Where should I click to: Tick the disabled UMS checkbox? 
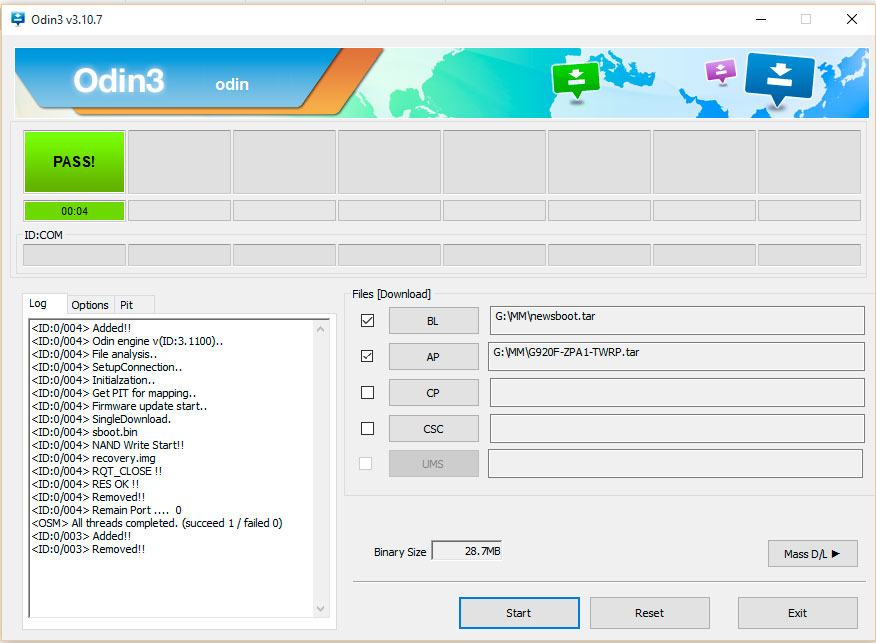(365, 464)
